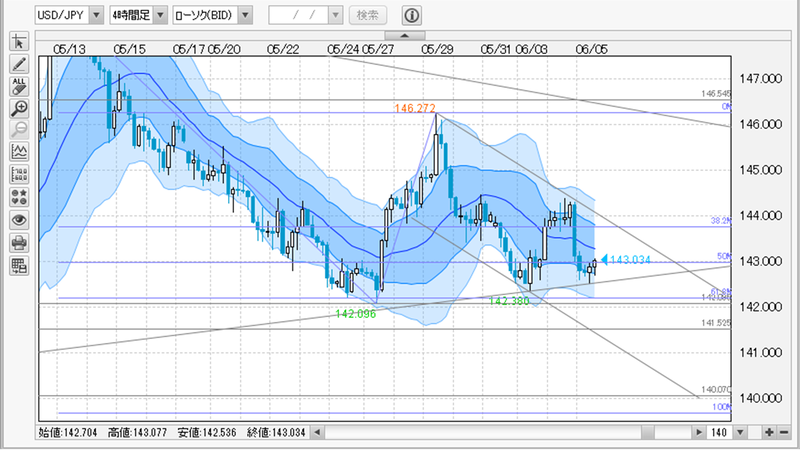
Task: Select the pencil line drawing tool
Action: pyautogui.click(x=18, y=64)
